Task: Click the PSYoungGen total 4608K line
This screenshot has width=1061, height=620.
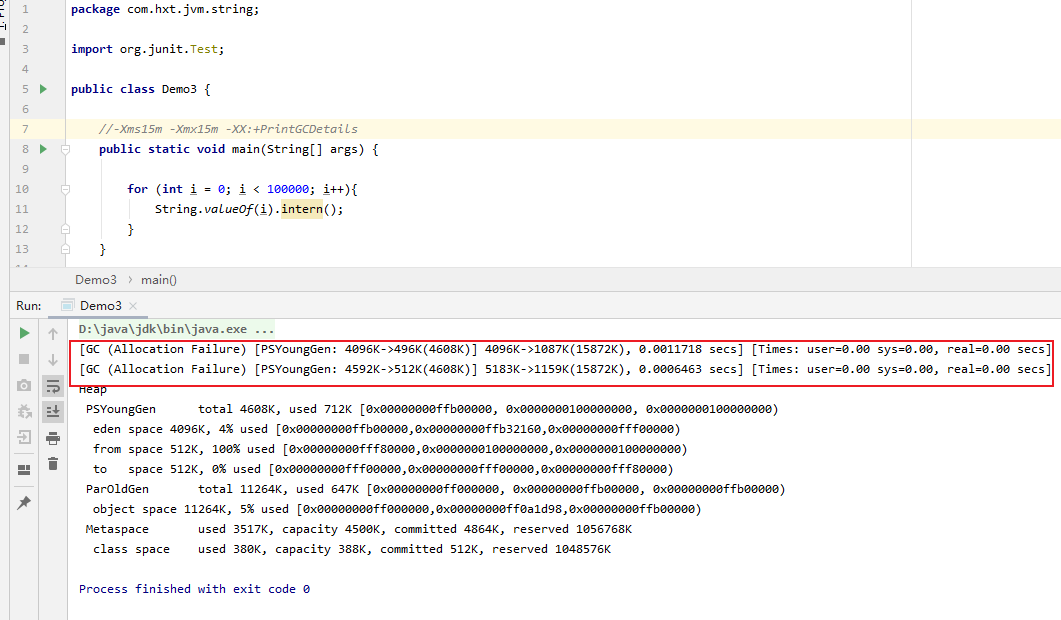Action: tap(432, 409)
